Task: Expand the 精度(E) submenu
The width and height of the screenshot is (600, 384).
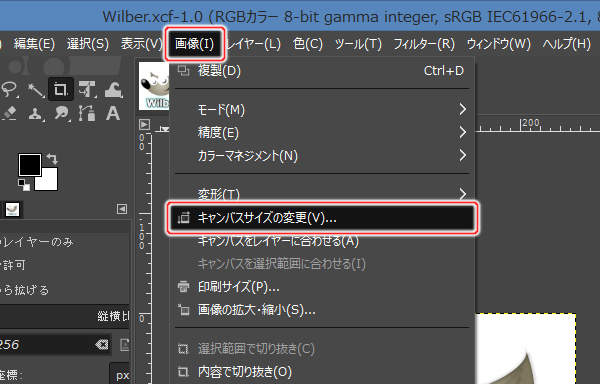Action: [x=321, y=133]
